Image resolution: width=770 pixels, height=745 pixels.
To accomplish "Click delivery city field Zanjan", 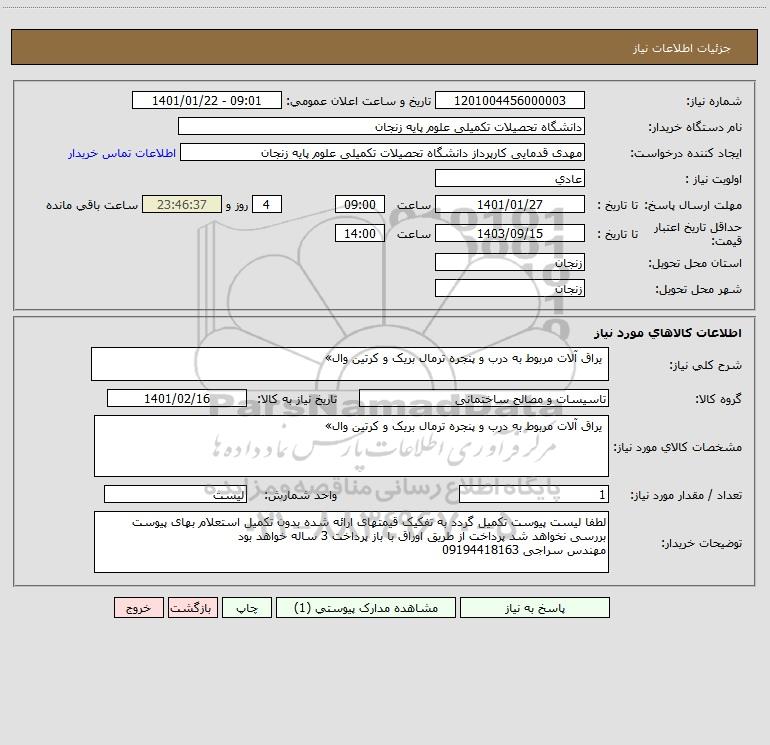I will tap(510, 288).
